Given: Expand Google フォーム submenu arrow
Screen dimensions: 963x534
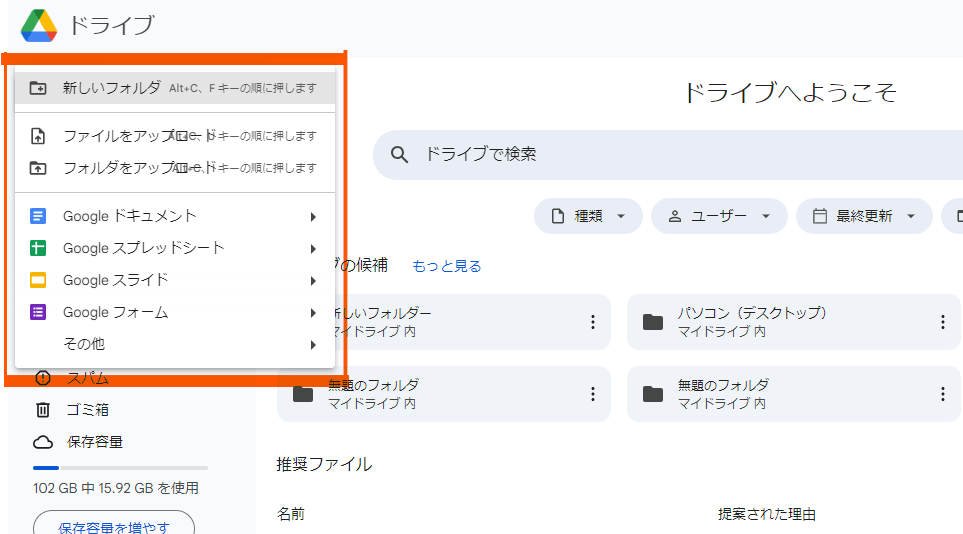Looking at the screenshot, I should 313,313.
